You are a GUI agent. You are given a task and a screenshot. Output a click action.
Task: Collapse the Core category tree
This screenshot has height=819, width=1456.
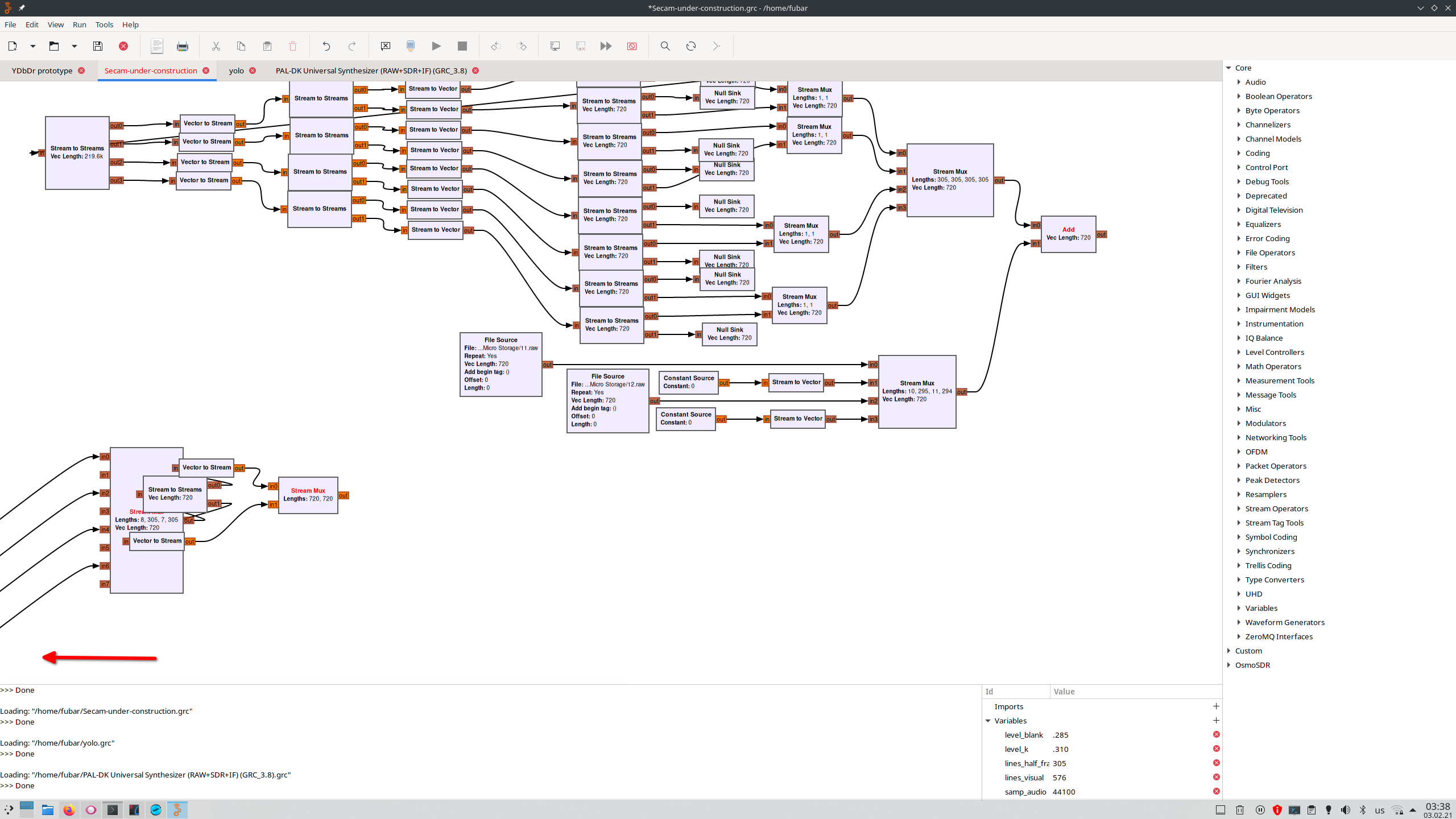tap(1229, 68)
